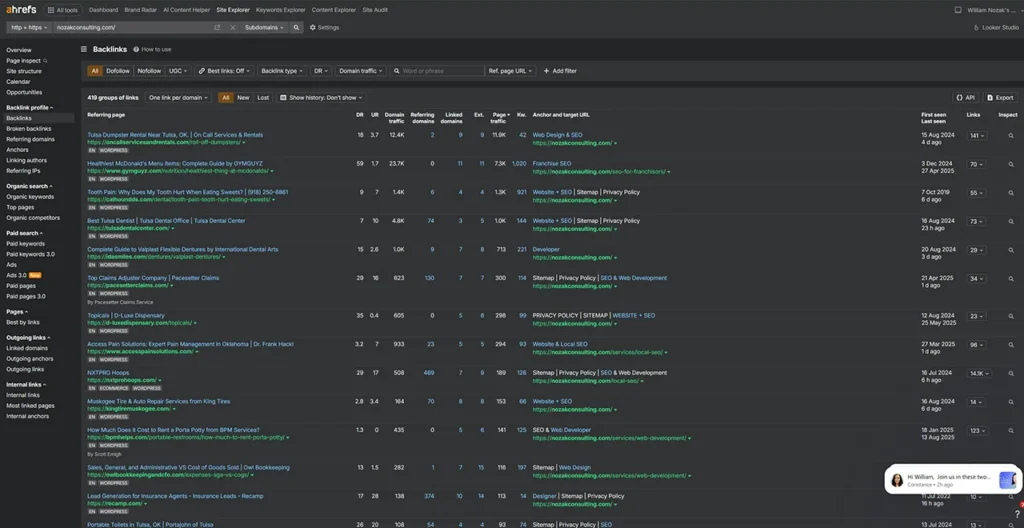Open URL in new tab icon
1024x528 pixels.
pos(217,27)
